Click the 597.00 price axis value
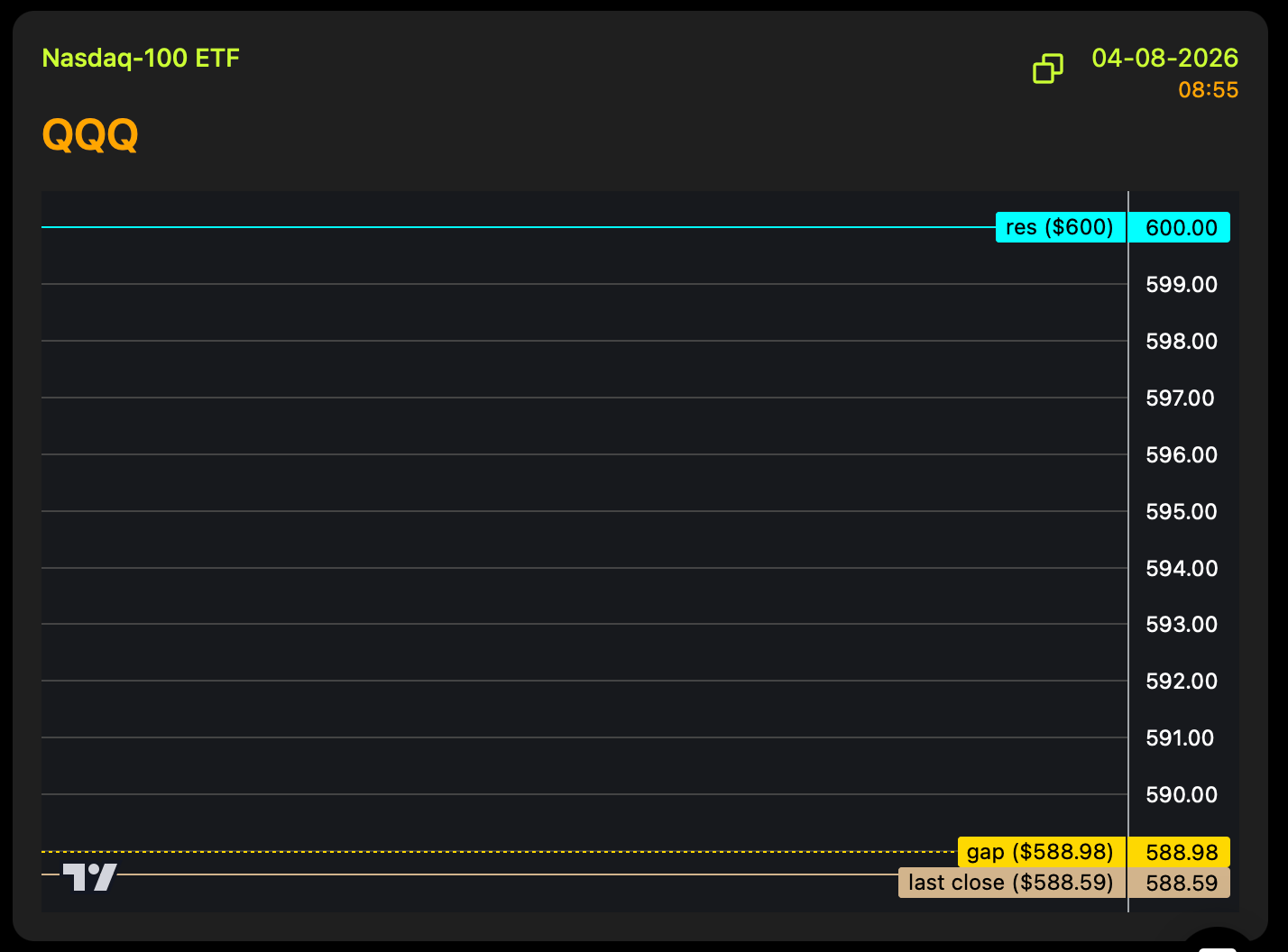This screenshot has width=1288, height=952. [x=1181, y=398]
